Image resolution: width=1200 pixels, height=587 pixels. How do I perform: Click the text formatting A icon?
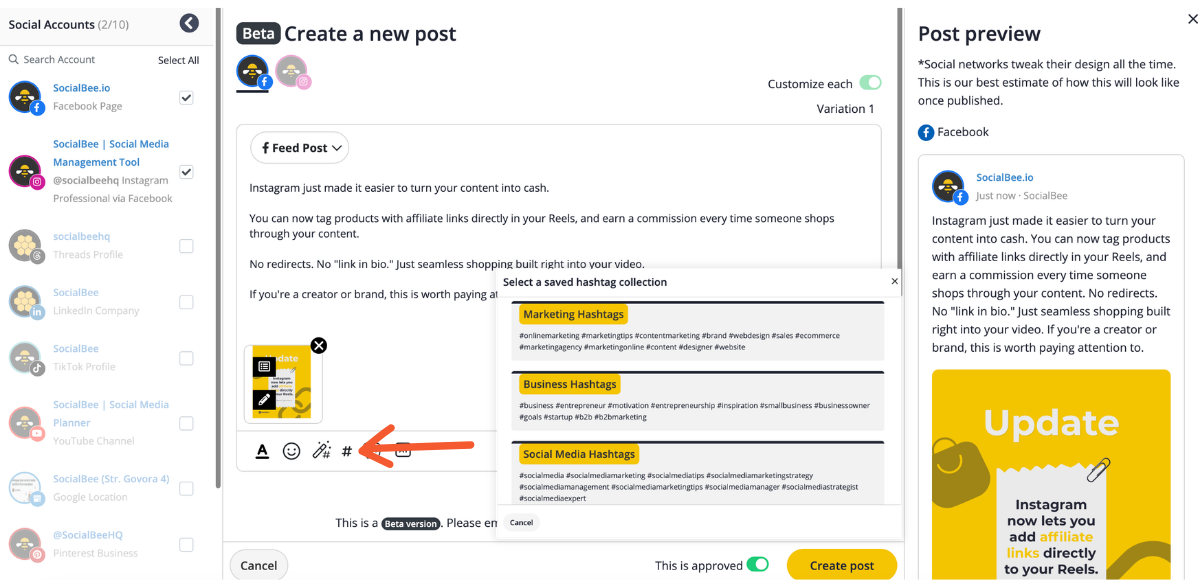262,451
